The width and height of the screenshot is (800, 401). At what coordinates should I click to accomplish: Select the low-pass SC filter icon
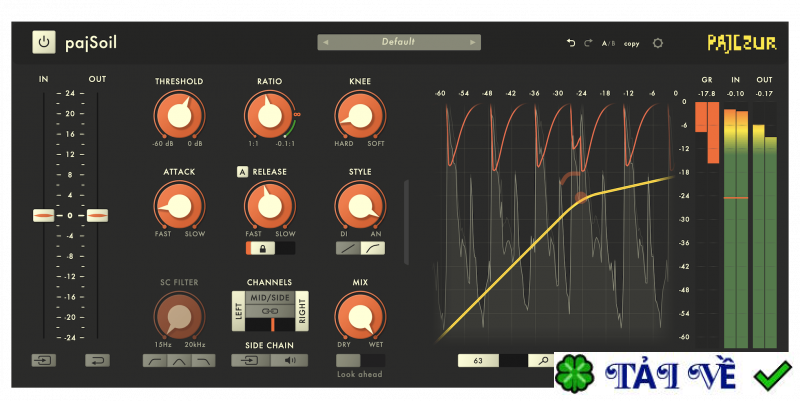click(203, 361)
